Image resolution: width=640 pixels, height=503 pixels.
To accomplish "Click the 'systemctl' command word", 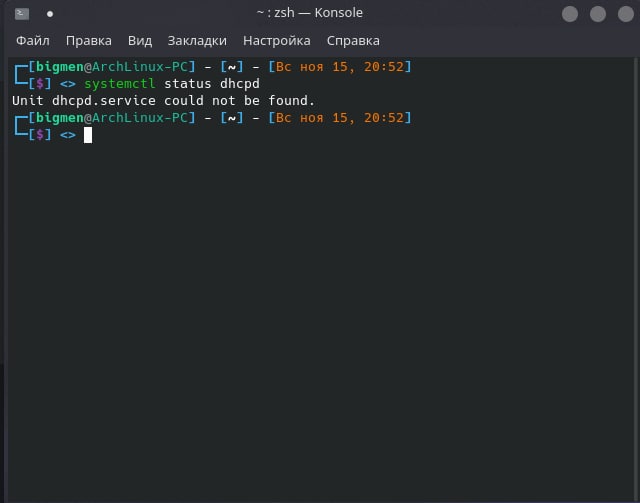I will [120, 84].
